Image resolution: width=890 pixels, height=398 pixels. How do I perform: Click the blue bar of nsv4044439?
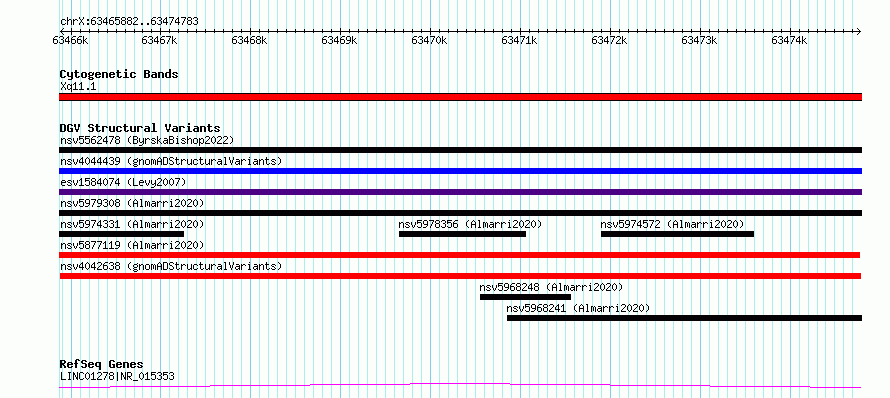pos(460,171)
